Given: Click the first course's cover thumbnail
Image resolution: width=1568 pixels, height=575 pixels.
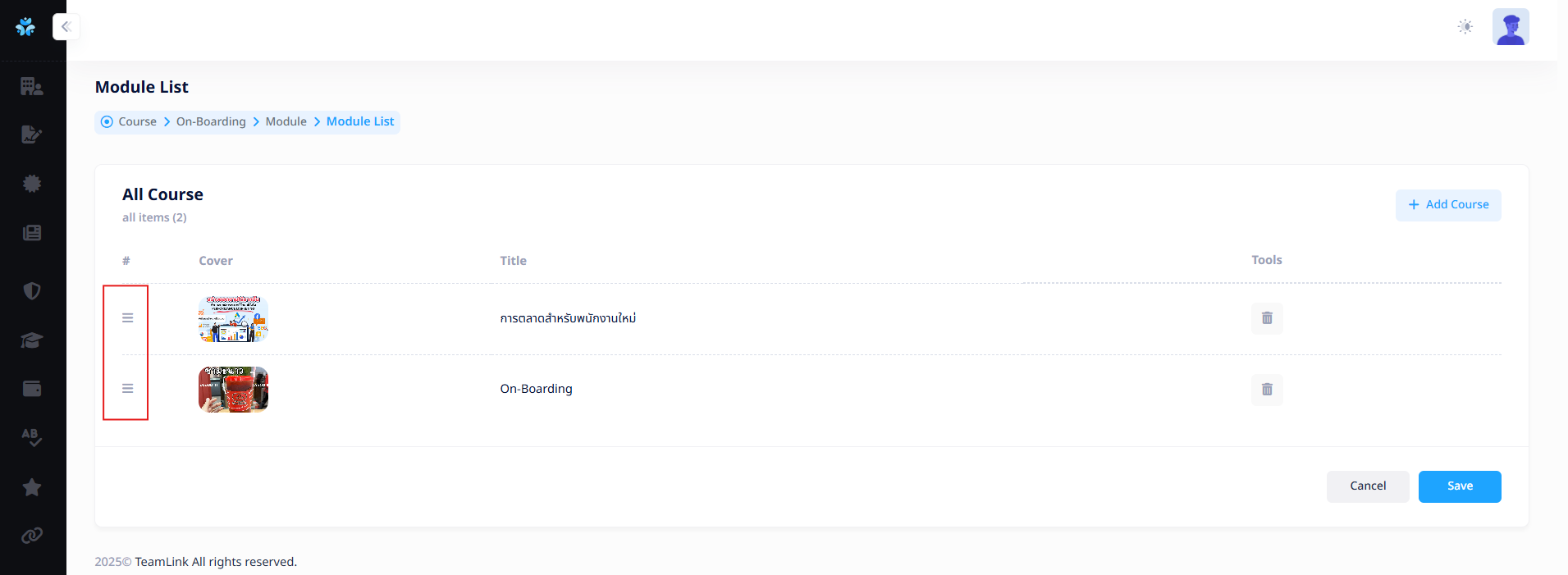Looking at the screenshot, I should 233,319.
